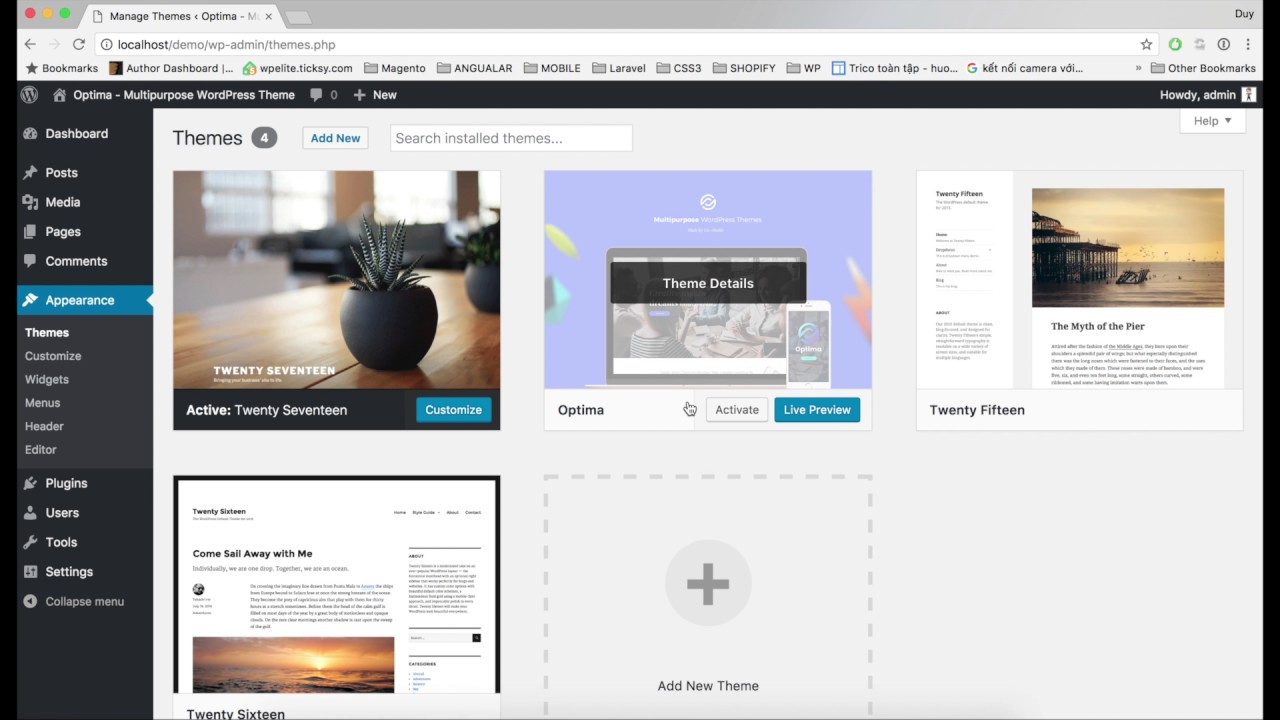
Task: Collapse the admin sidebar menu
Action: click(x=74, y=602)
